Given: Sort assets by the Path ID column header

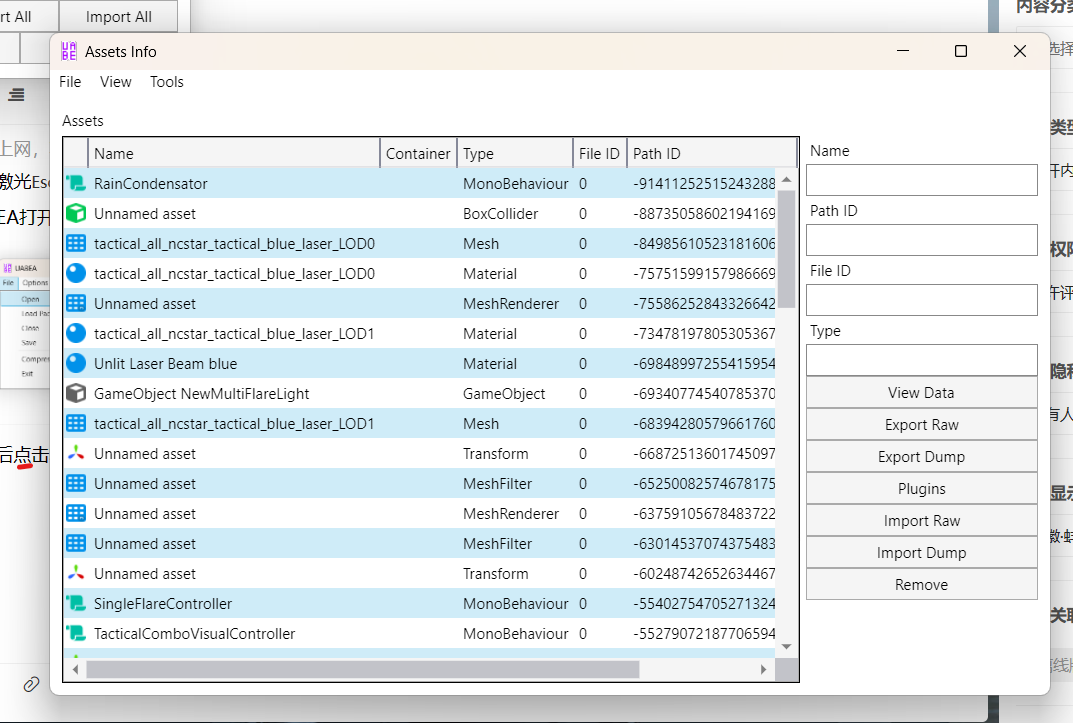Looking at the screenshot, I should click(710, 153).
